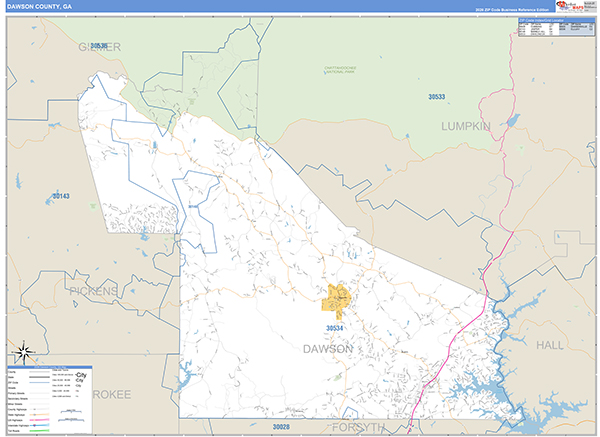Click ZIP code label 30534

click(334, 328)
